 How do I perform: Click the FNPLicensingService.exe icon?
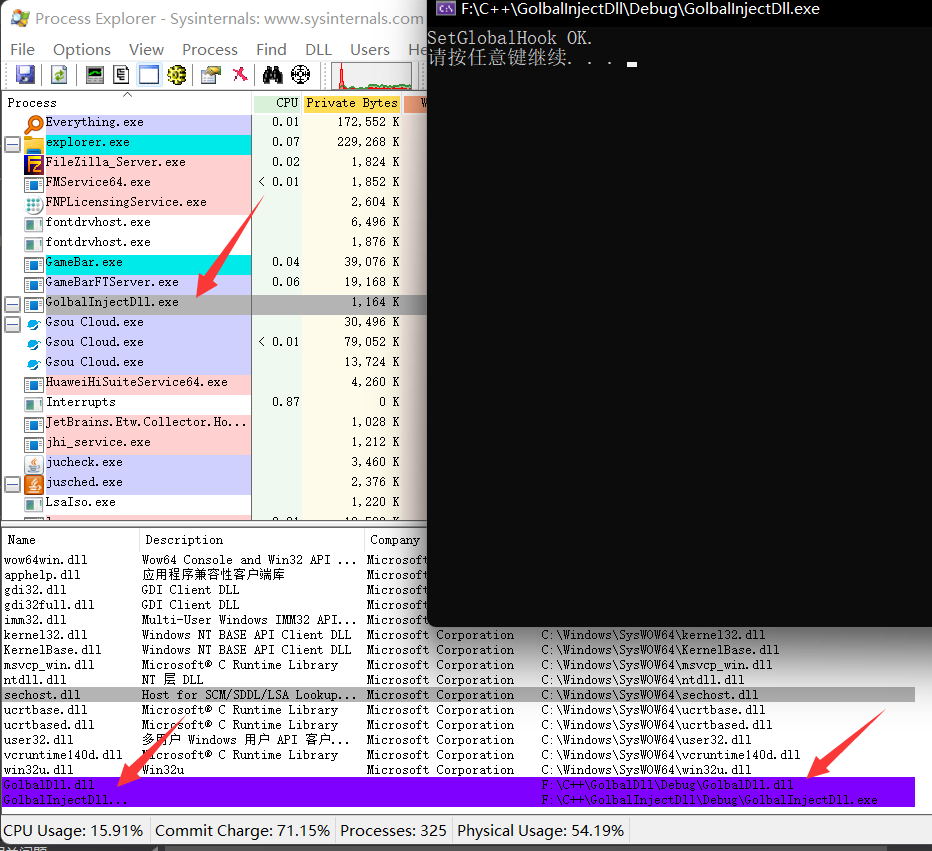tap(34, 204)
